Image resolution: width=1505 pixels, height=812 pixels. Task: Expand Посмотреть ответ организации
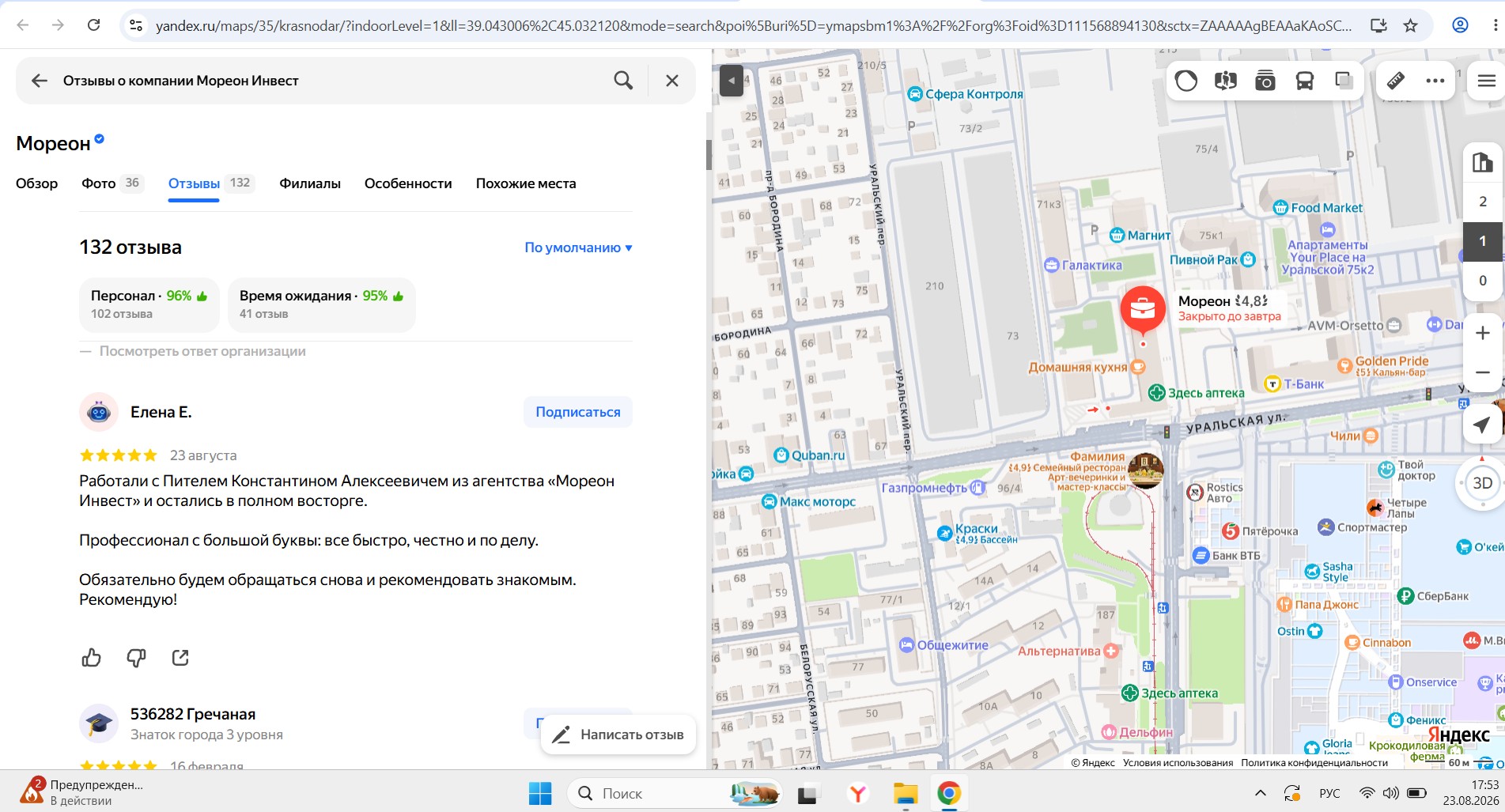click(202, 351)
